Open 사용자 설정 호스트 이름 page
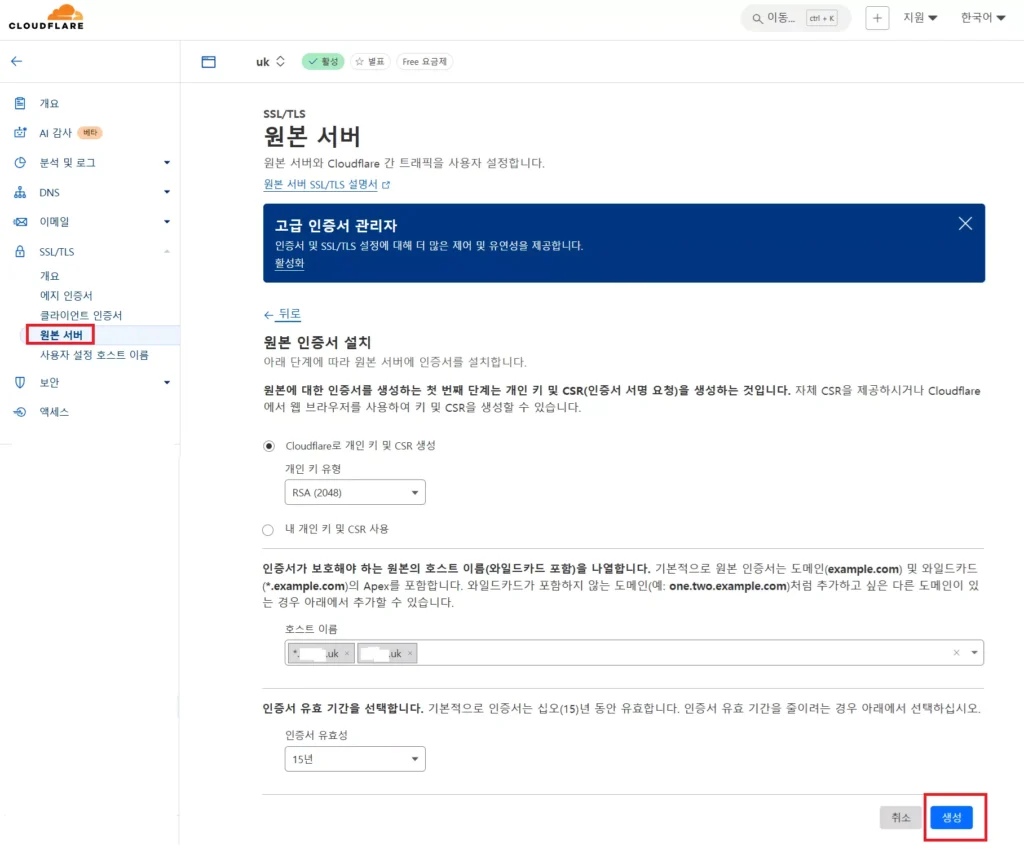The image size is (1024, 850). 94,355
